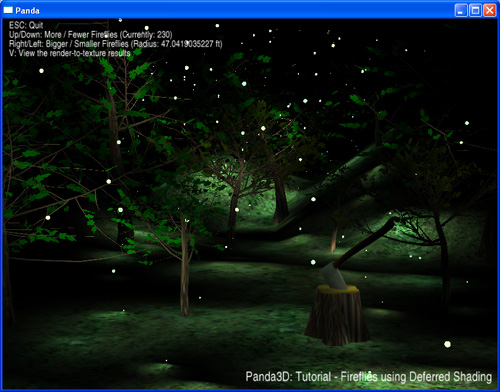Select the firefly count value "230"
Viewport: 500px width, 392px height.
164,35
